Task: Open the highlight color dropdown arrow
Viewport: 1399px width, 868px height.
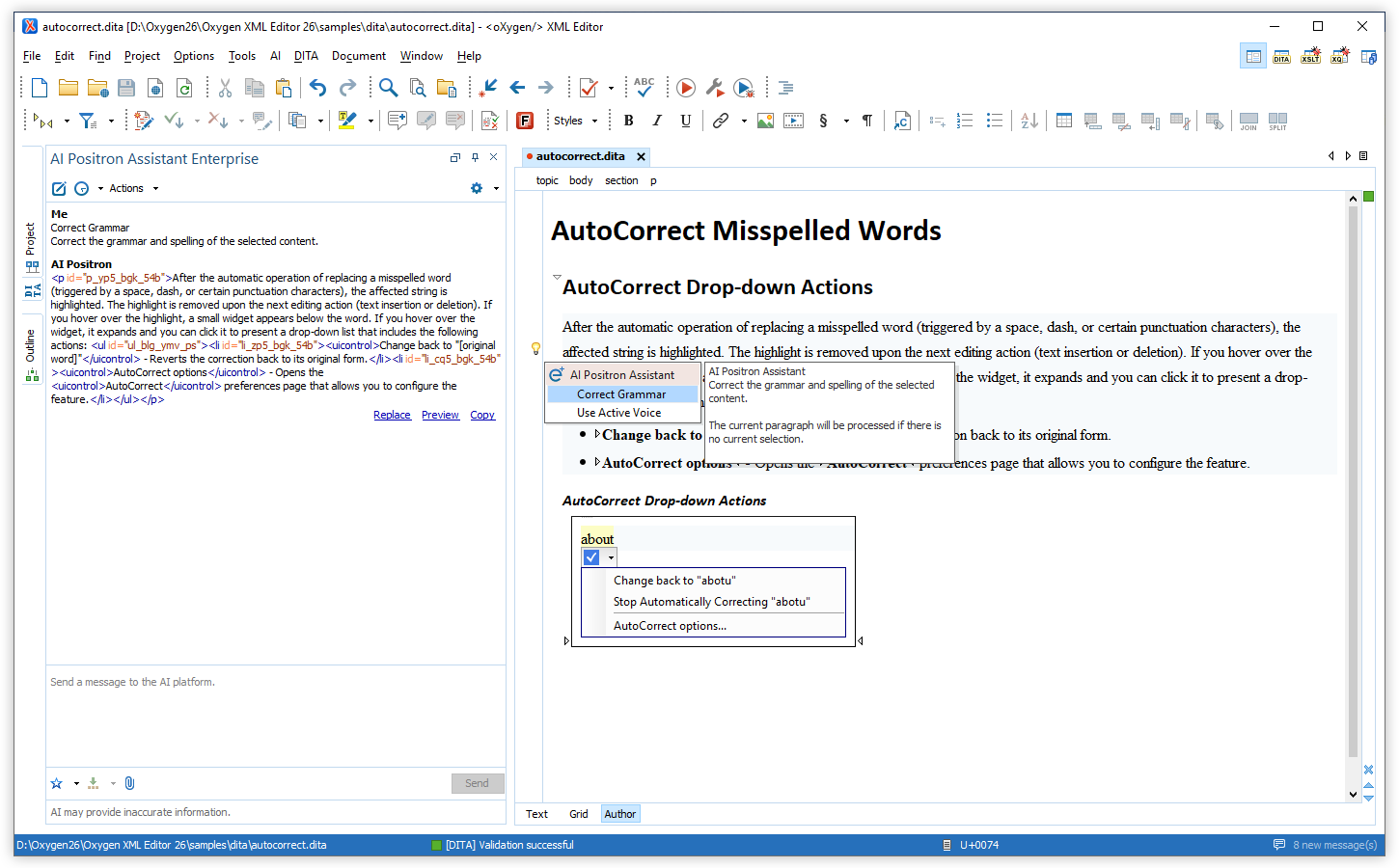Action: point(370,121)
